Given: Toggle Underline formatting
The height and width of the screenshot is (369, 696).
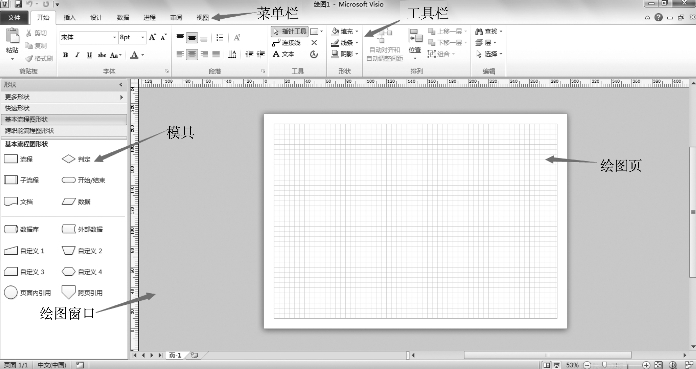Looking at the screenshot, I should (x=89, y=55).
